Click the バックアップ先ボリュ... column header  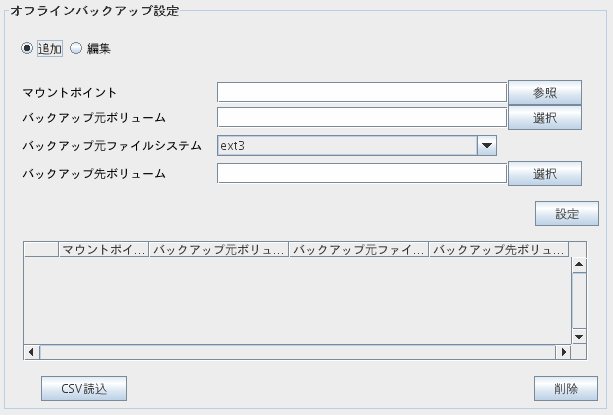499,250
